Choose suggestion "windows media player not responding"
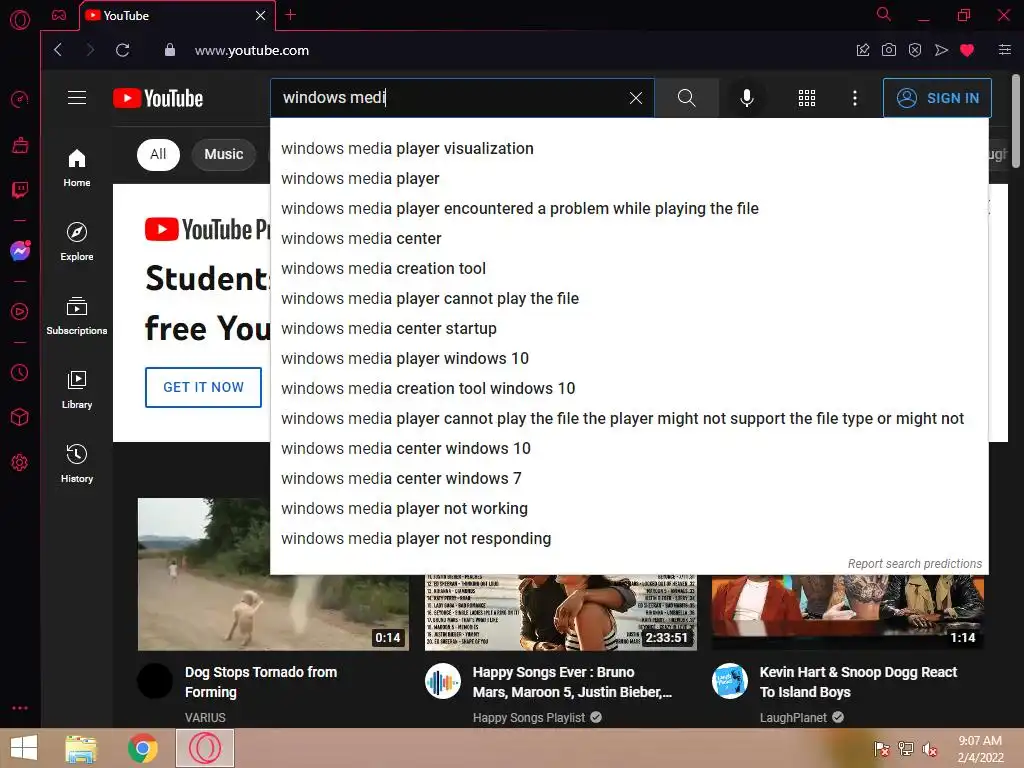 tap(629, 539)
